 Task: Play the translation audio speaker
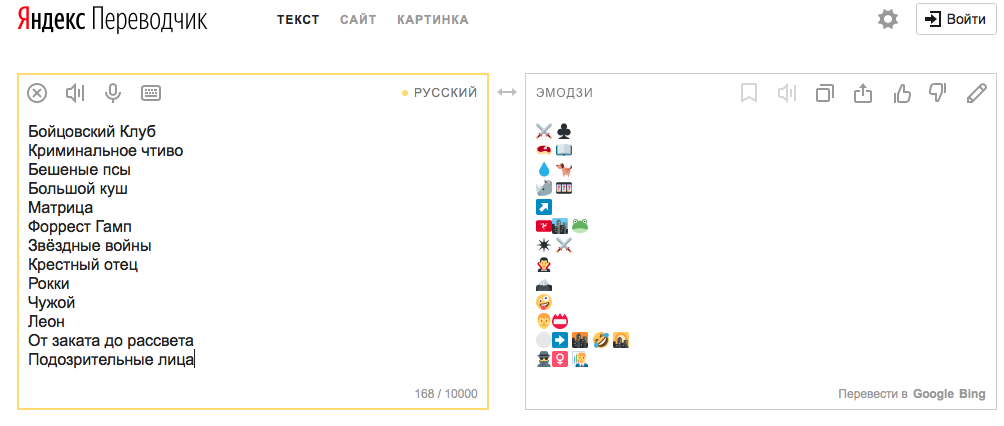point(787,93)
